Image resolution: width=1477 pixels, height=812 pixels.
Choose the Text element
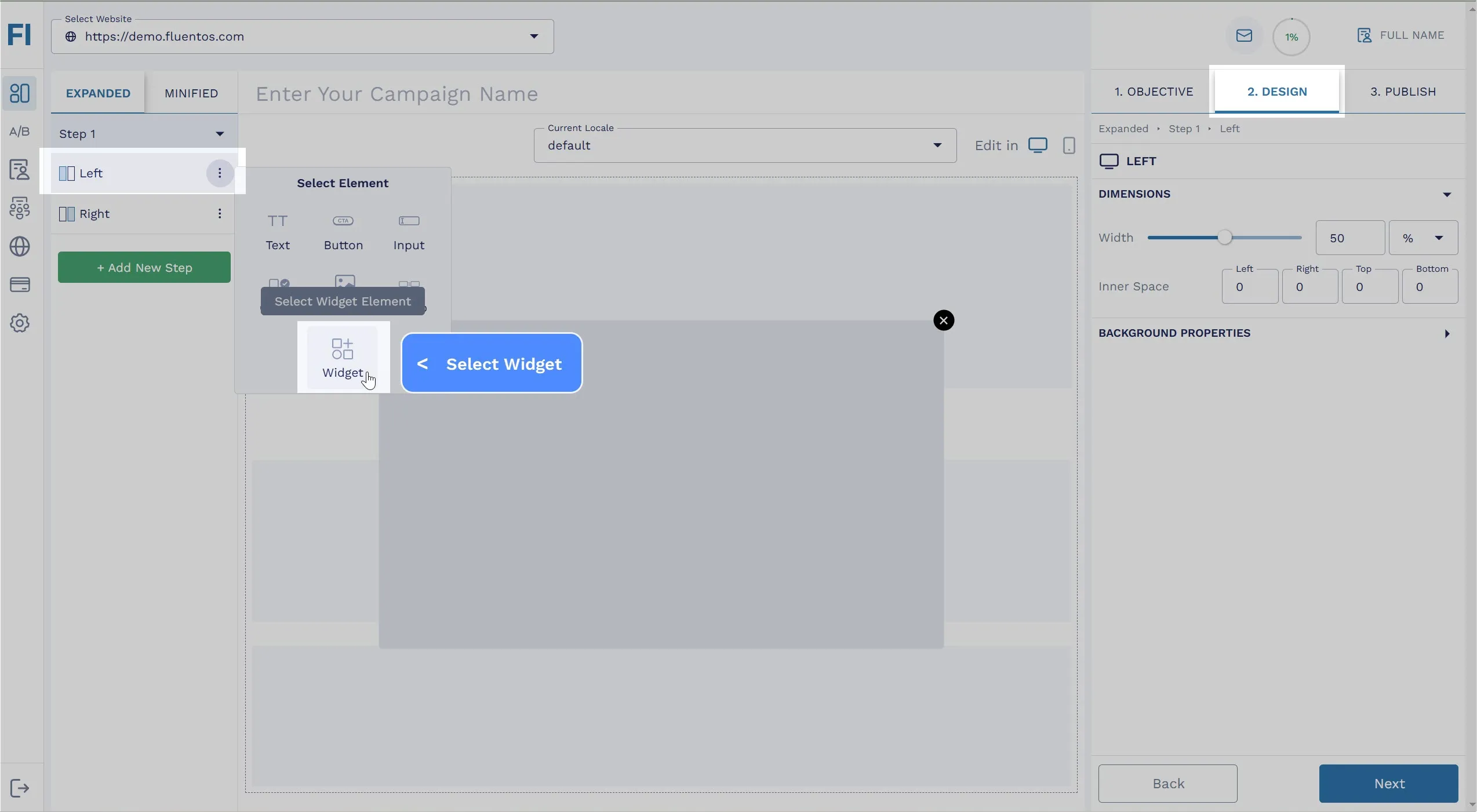tap(278, 232)
